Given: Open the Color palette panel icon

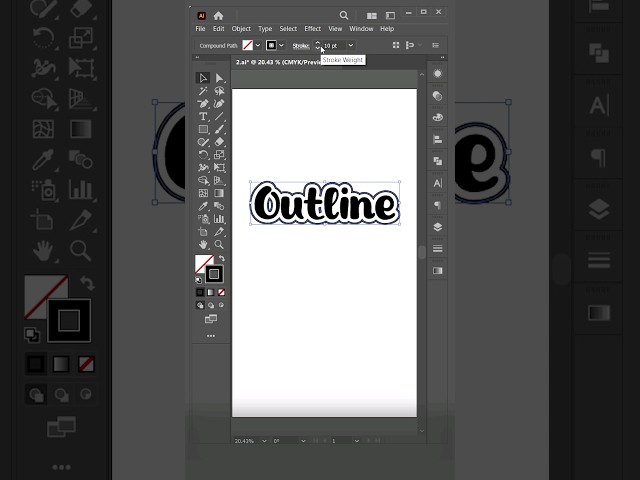Looking at the screenshot, I should click(438, 118).
